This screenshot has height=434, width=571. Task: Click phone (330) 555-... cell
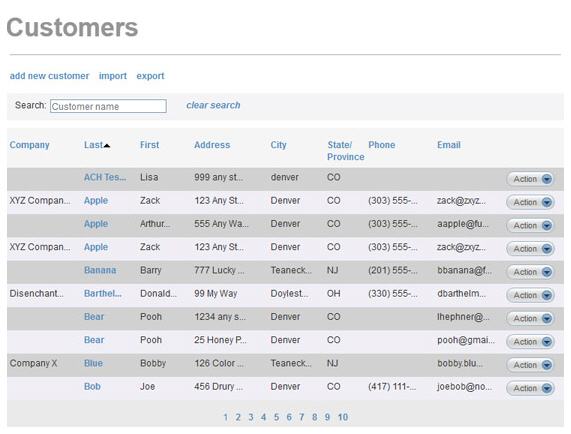(x=393, y=293)
